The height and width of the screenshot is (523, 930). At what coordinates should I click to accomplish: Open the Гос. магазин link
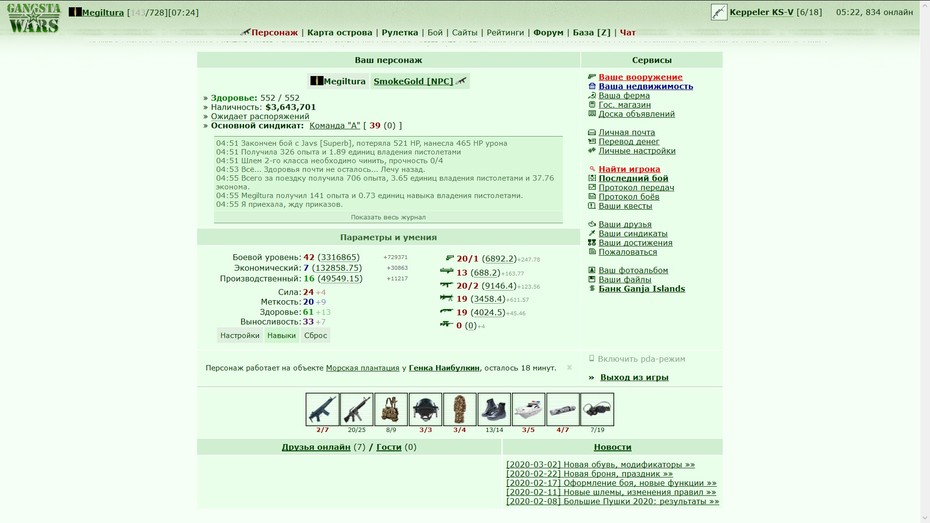pyautogui.click(x=625, y=104)
